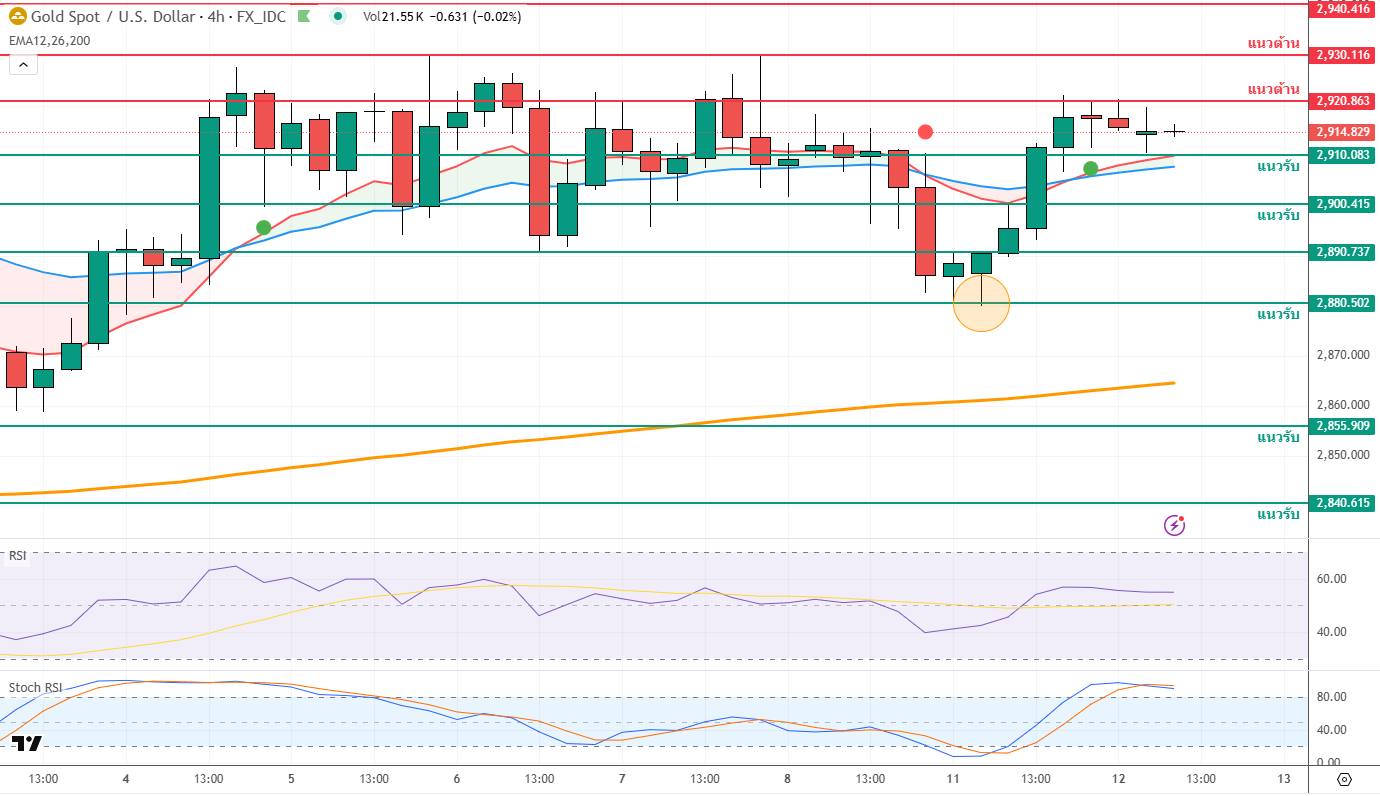This screenshot has height=796, width=1380.
Task: Click the แนวรับ label under the 2,910.083 line
Action: pyautogui.click(x=1278, y=166)
